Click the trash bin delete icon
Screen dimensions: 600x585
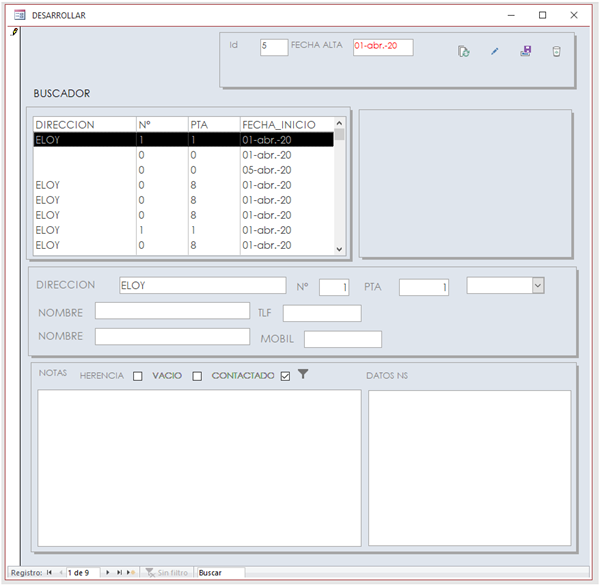click(556, 51)
